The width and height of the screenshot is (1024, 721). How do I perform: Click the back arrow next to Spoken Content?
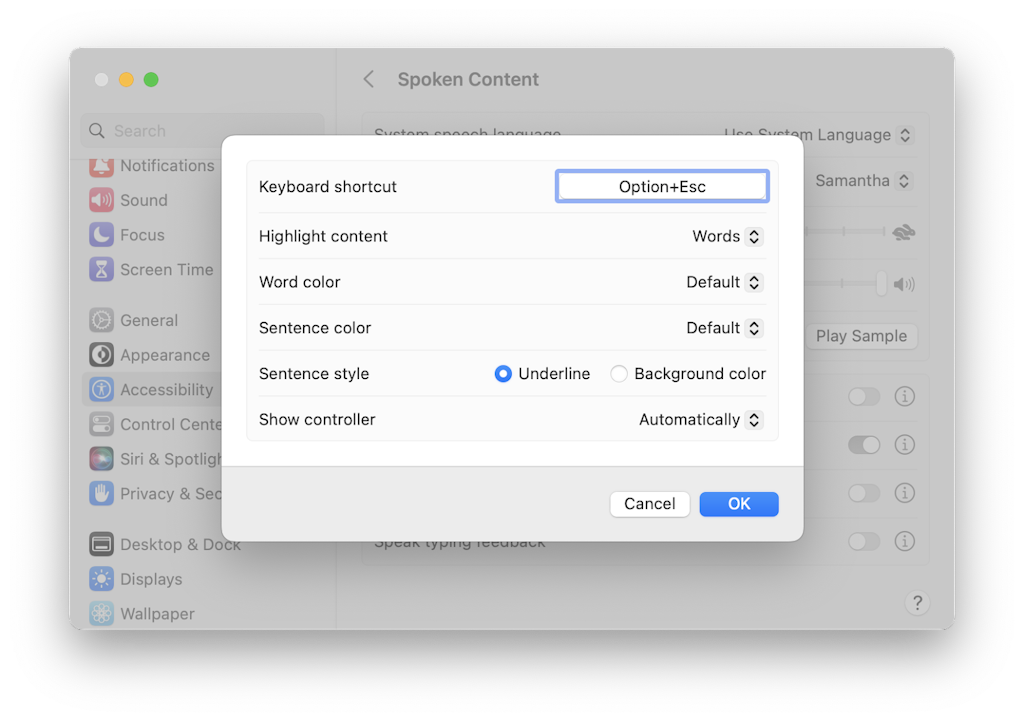point(368,78)
